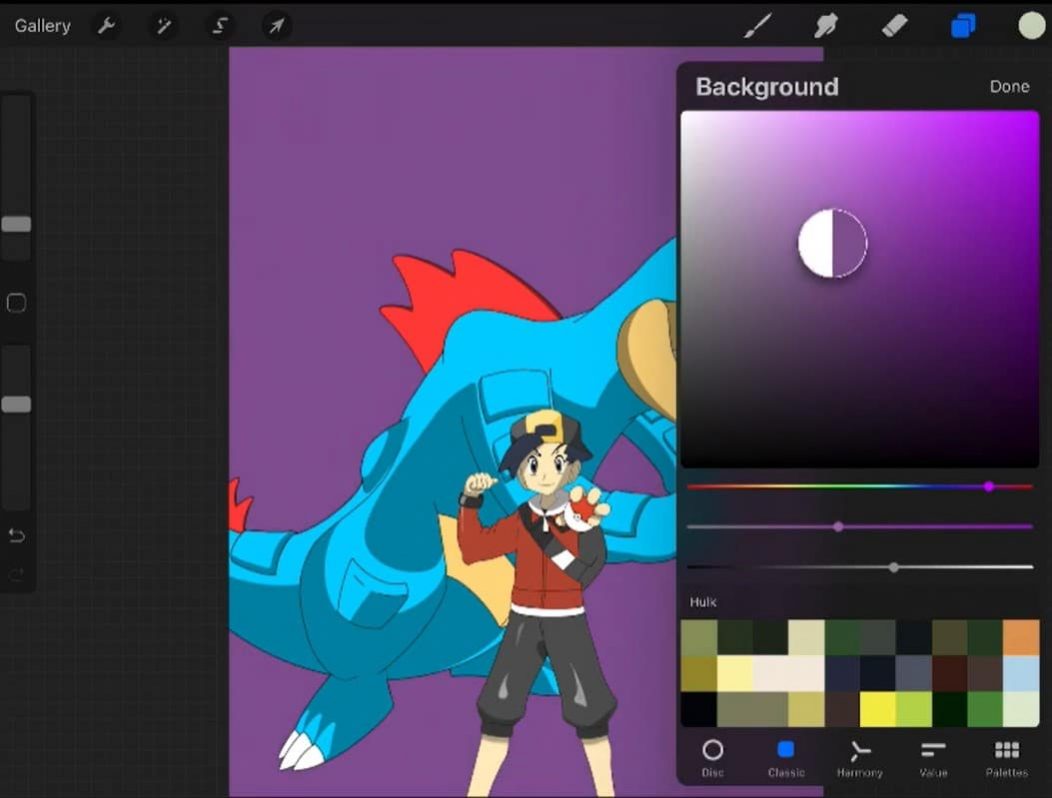Pick a yellow swatch from the Hulk palette
This screenshot has height=798, width=1052.
[x=878, y=710]
